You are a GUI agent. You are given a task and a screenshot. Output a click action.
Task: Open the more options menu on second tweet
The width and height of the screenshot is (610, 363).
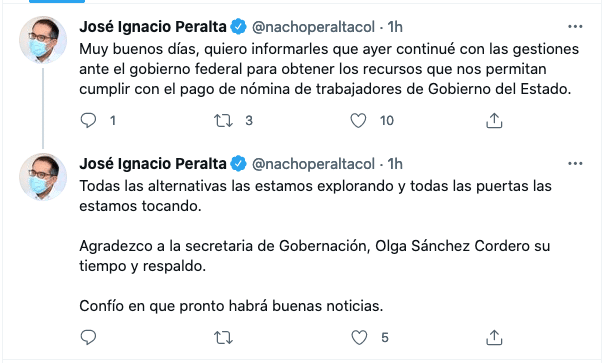click(575, 163)
